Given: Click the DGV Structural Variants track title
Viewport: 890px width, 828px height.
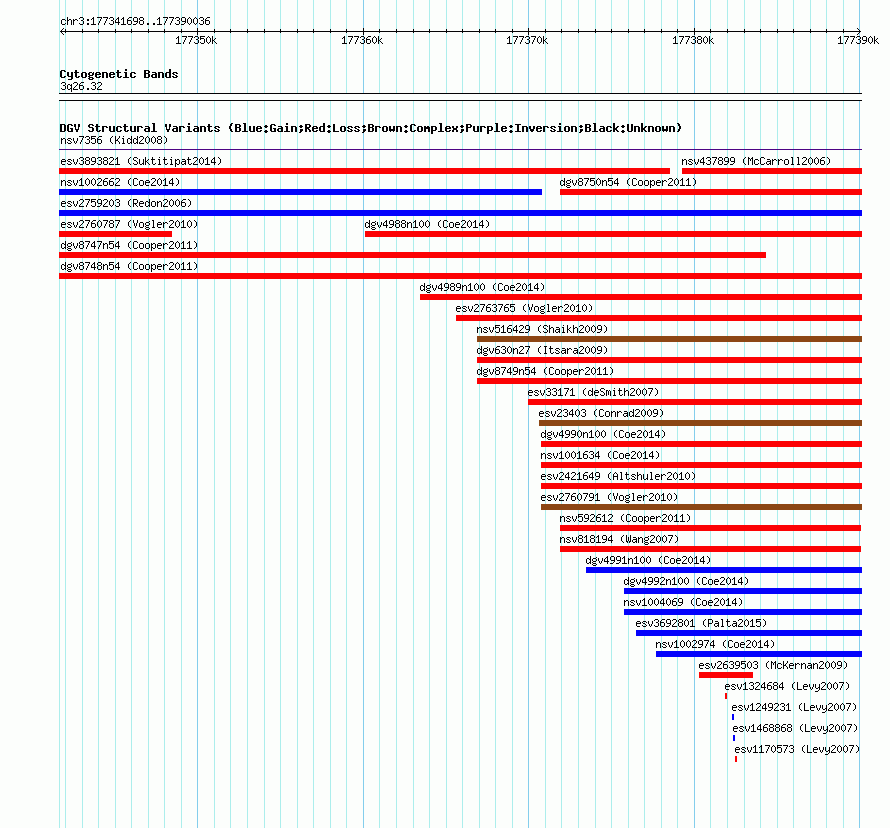Looking at the screenshot, I should coord(371,128).
